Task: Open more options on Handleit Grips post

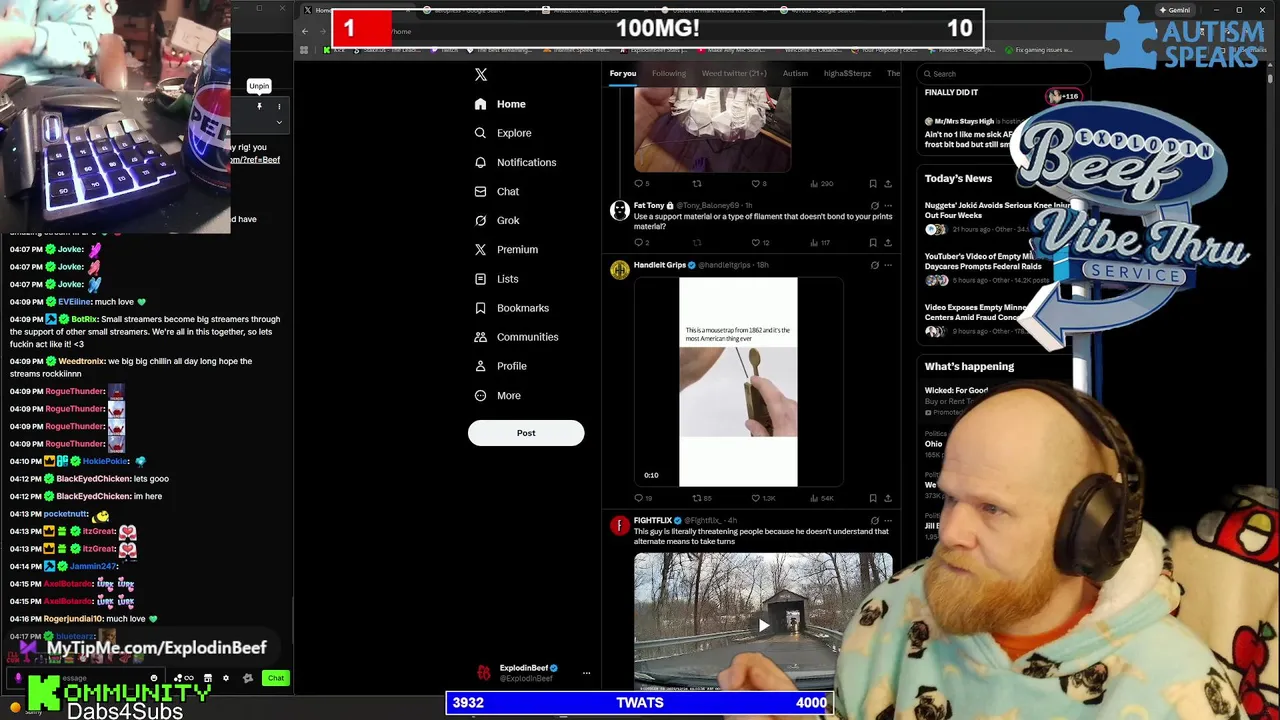Action: click(x=888, y=265)
